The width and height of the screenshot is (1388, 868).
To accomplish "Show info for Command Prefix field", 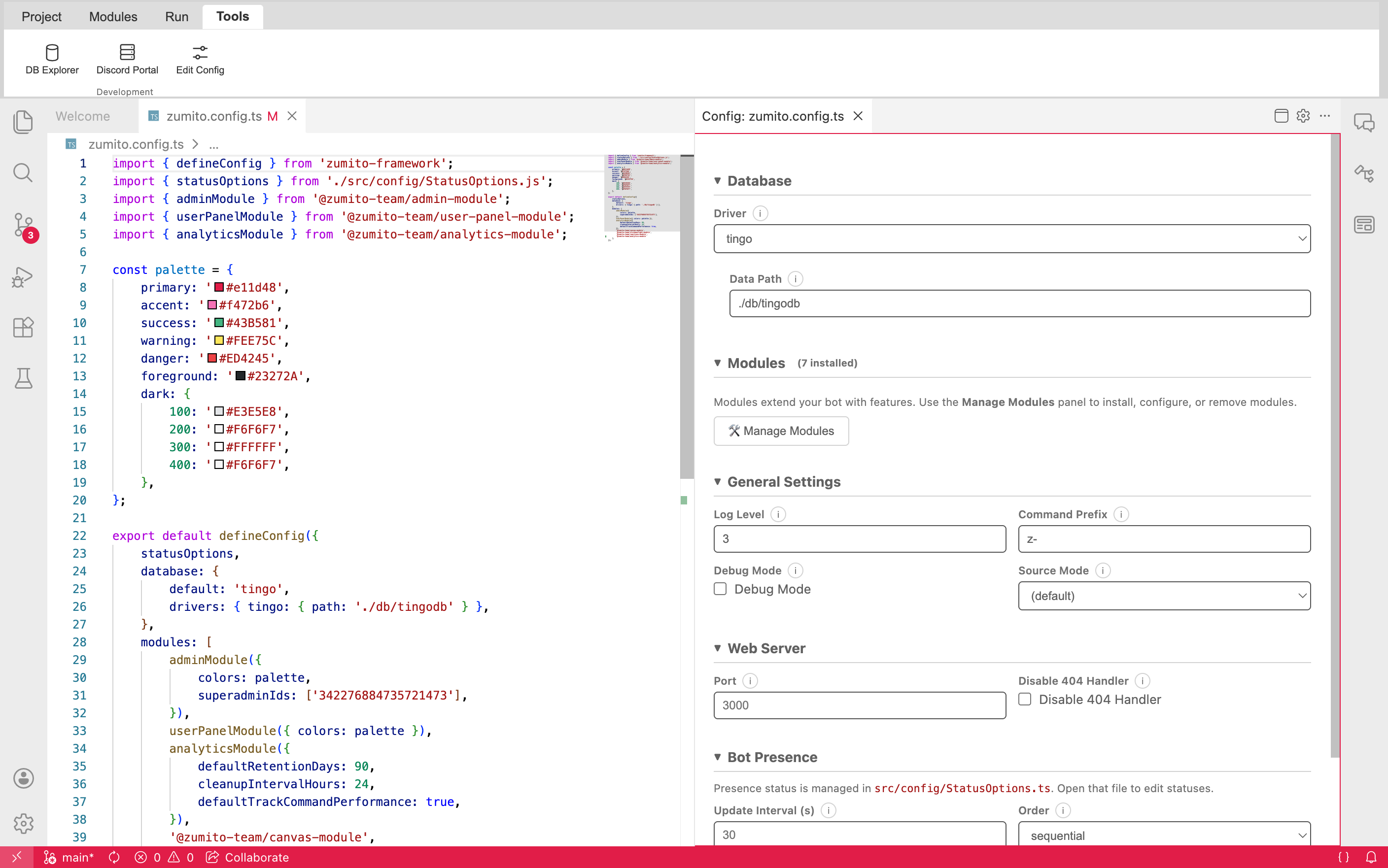I will coord(1120,514).
